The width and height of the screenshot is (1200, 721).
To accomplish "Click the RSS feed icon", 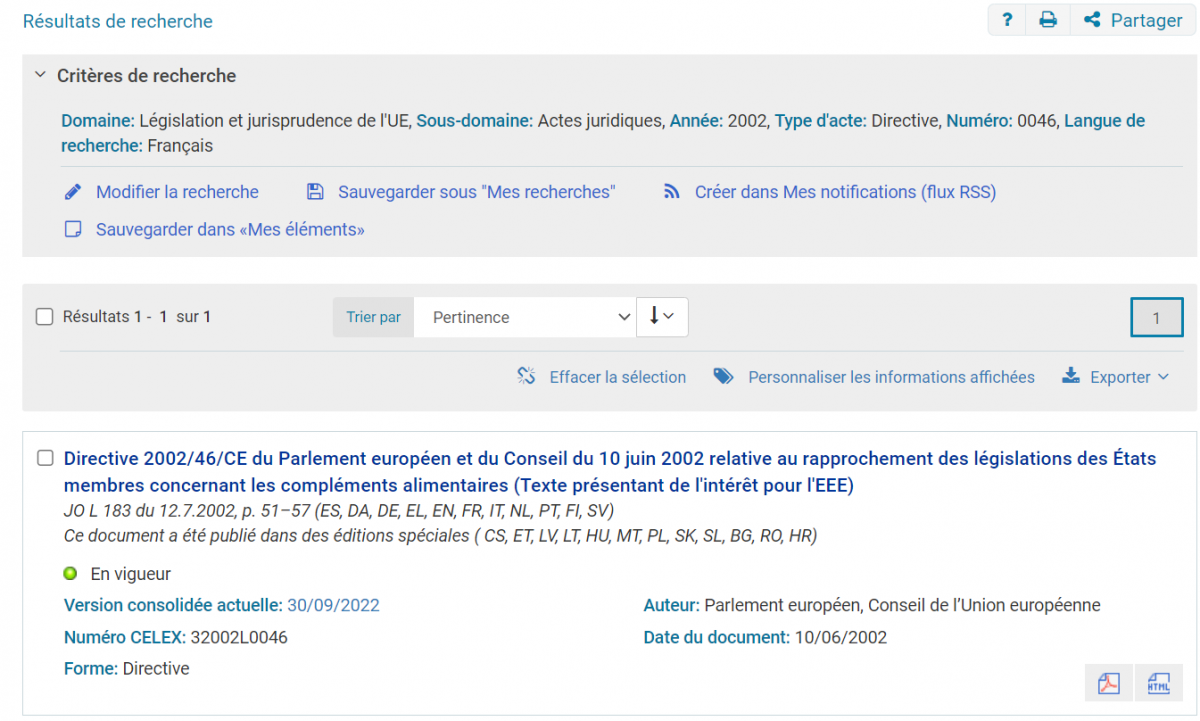I will coord(672,192).
